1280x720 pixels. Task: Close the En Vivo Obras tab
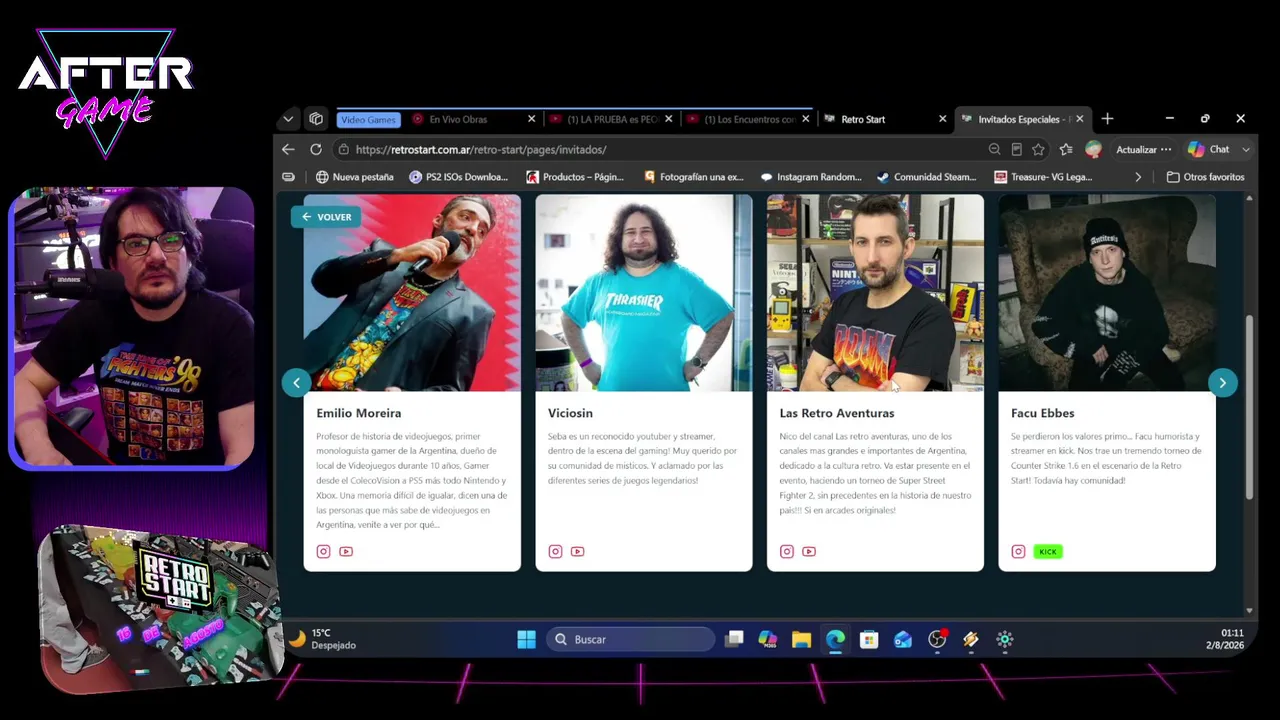[532, 119]
